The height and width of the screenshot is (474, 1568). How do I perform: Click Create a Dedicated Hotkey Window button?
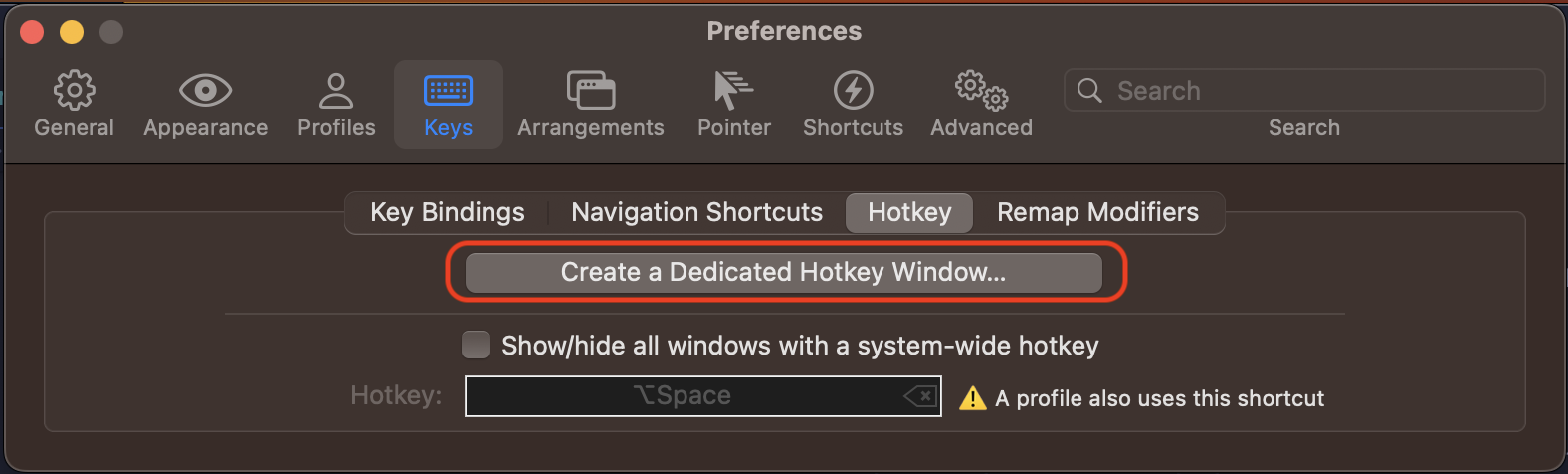click(x=783, y=273)
